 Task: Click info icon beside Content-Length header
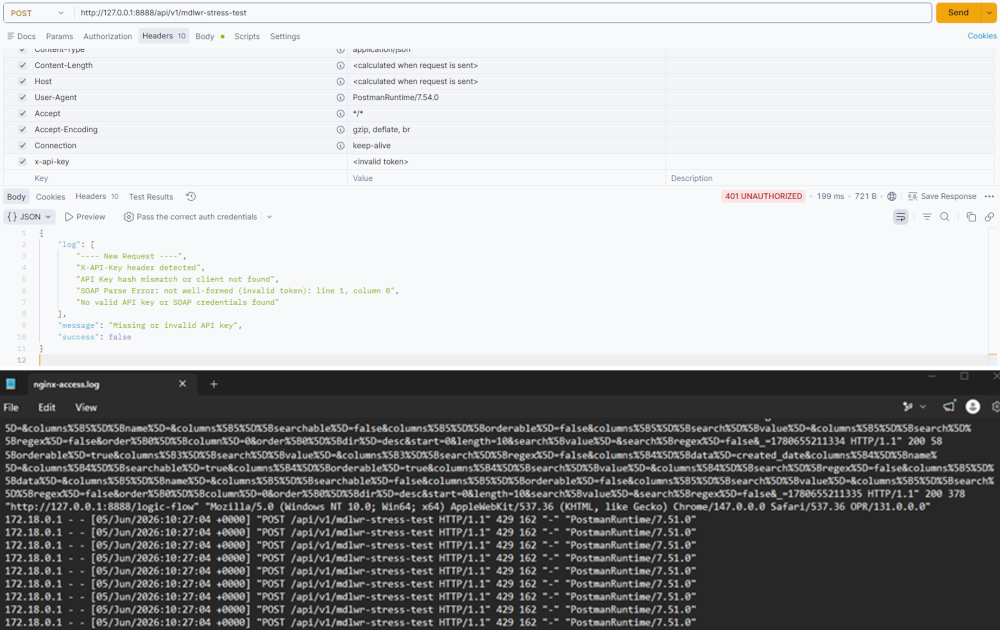click(341, 65)
